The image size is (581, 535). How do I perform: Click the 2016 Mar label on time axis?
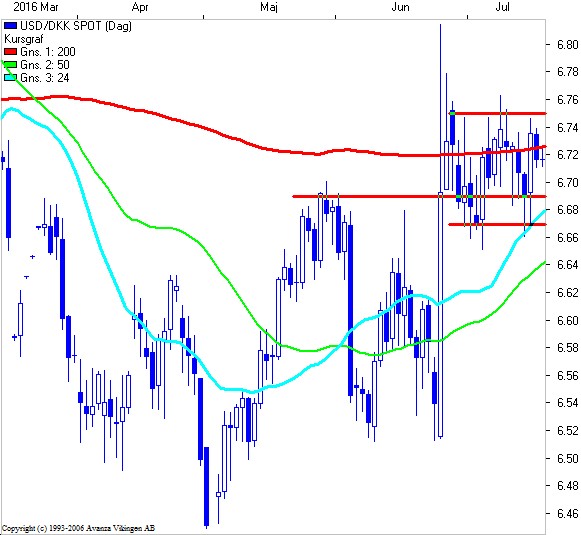point(36,7)
